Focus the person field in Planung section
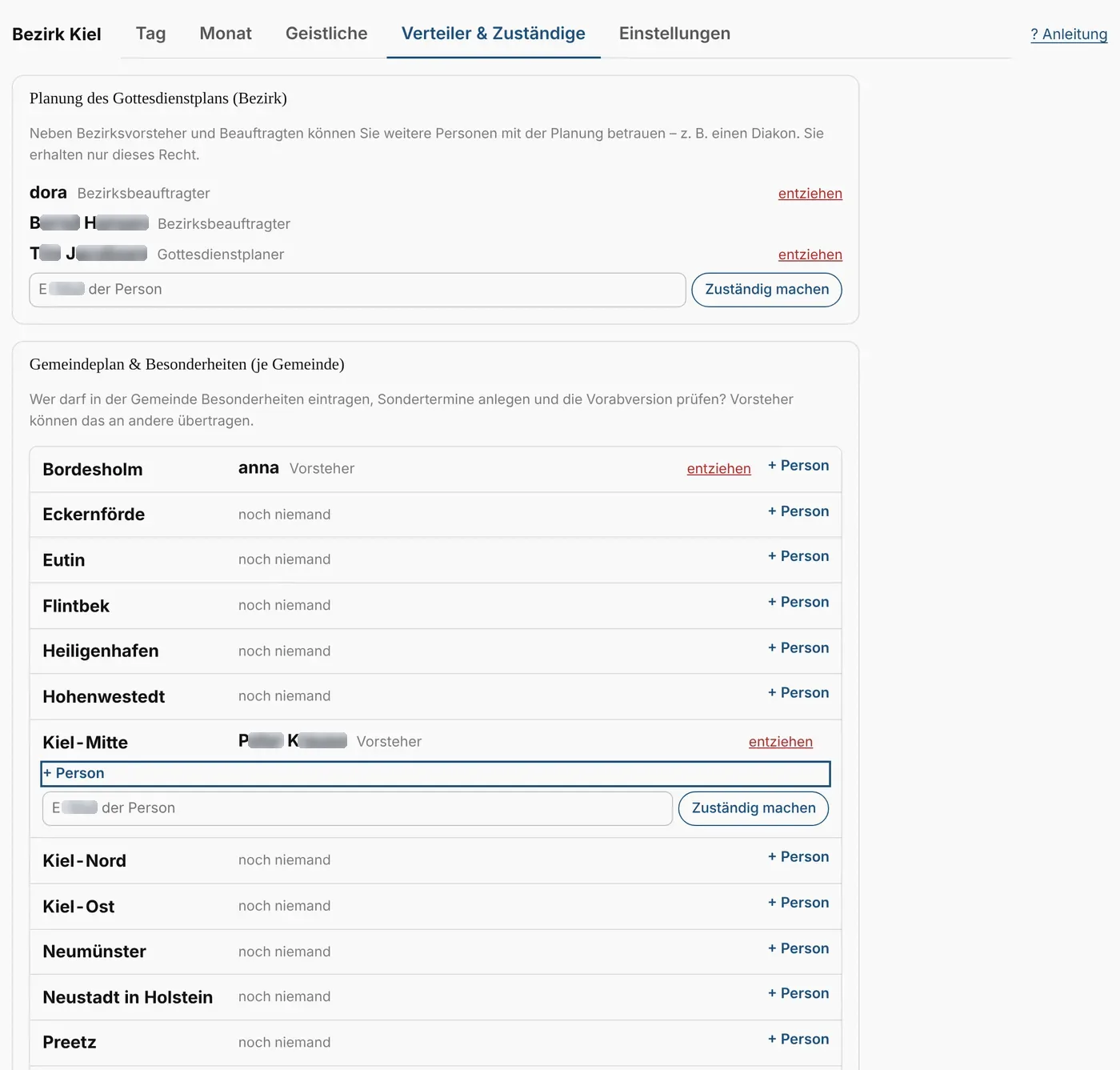The width and height of the screenshot is (1120, 1070). (x=358, y=290)
